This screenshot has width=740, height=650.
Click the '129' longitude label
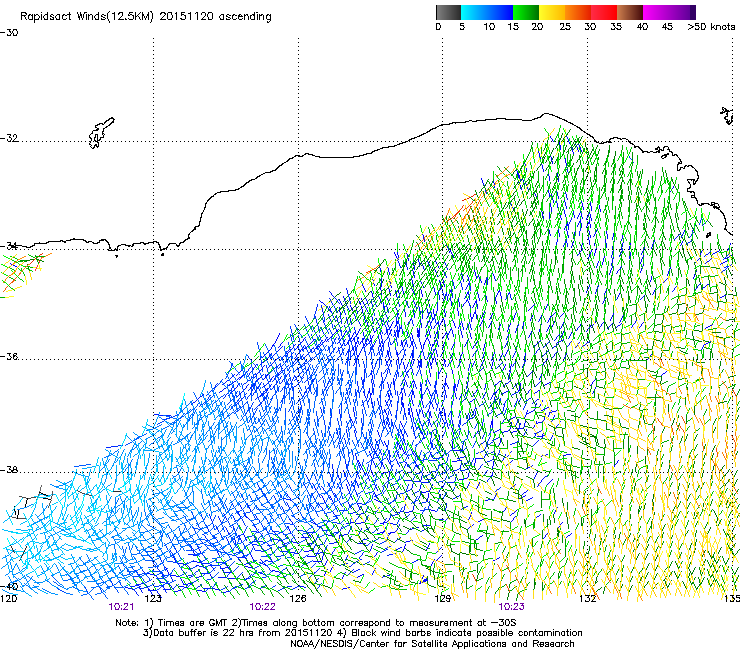click(442, 599)
